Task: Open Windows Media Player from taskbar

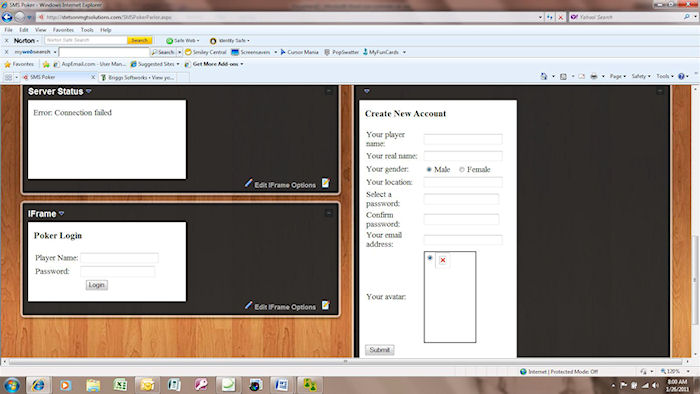Action: (66, 385)
